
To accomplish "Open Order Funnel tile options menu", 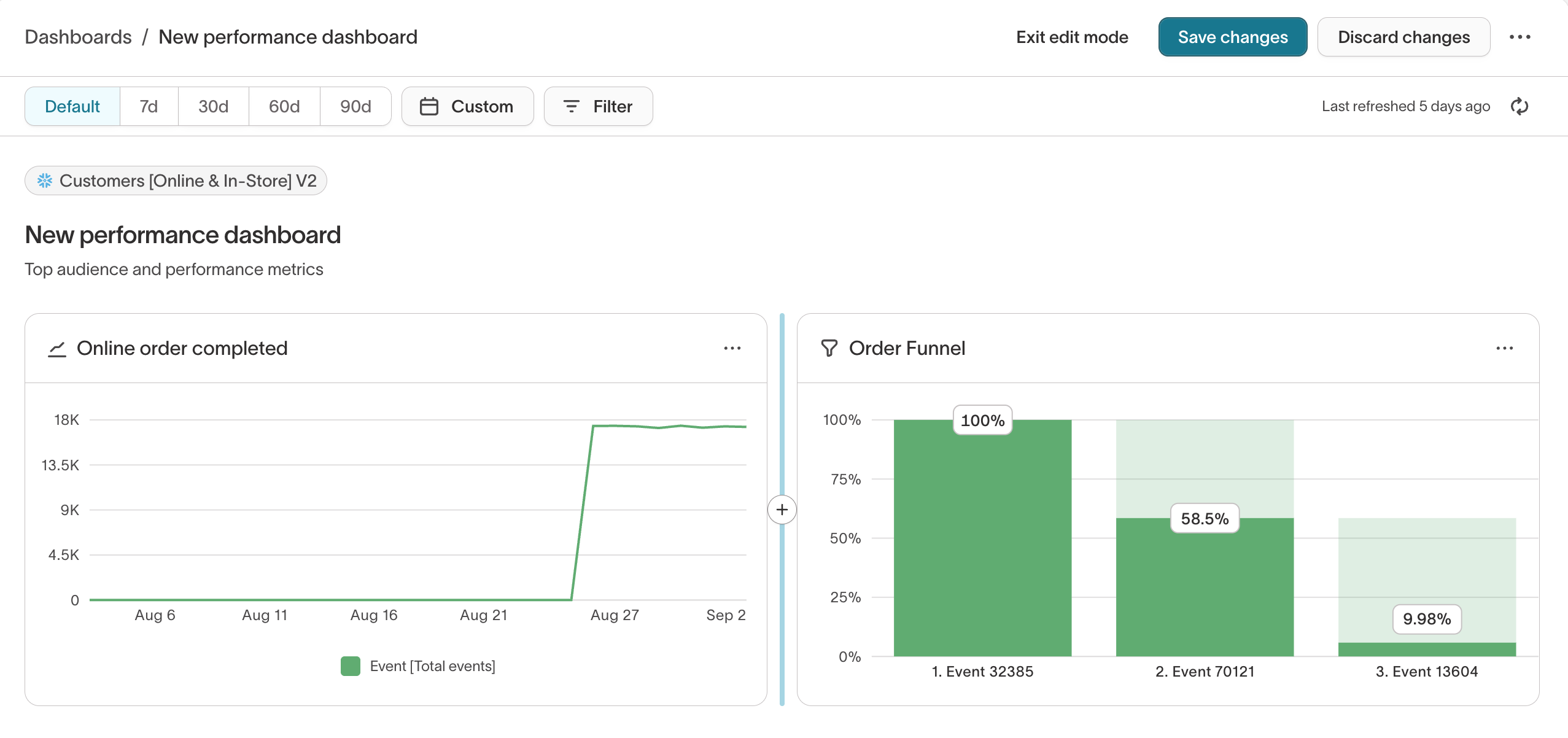I will pos(1504,348).
